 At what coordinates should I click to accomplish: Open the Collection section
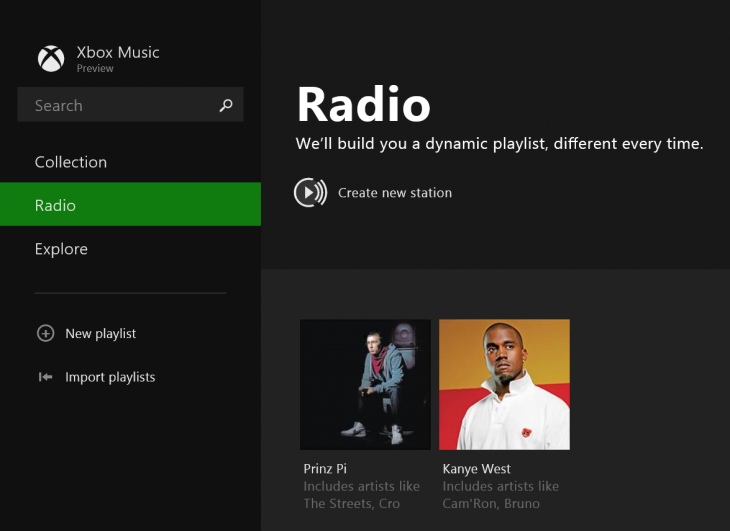[x=71, y=162]
